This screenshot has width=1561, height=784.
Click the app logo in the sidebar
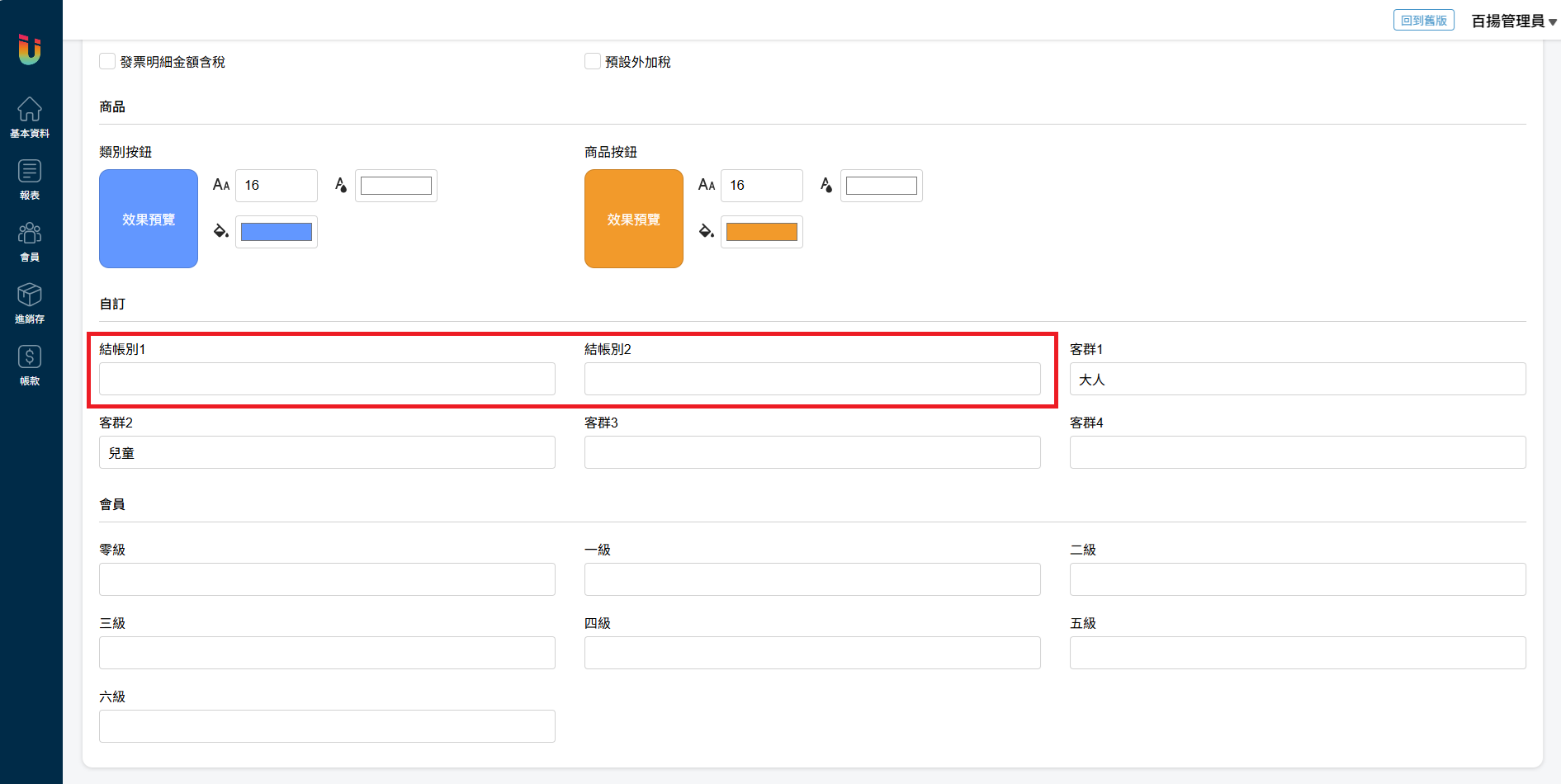30,50
